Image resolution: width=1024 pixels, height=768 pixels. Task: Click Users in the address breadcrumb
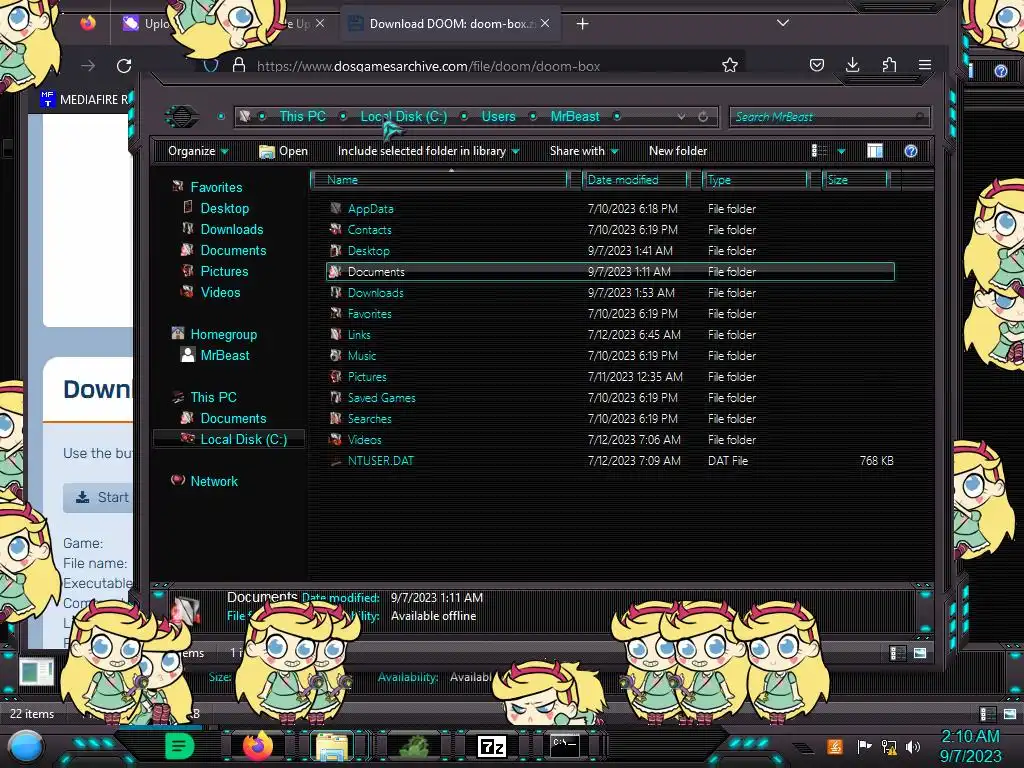[x=498, y=116]
